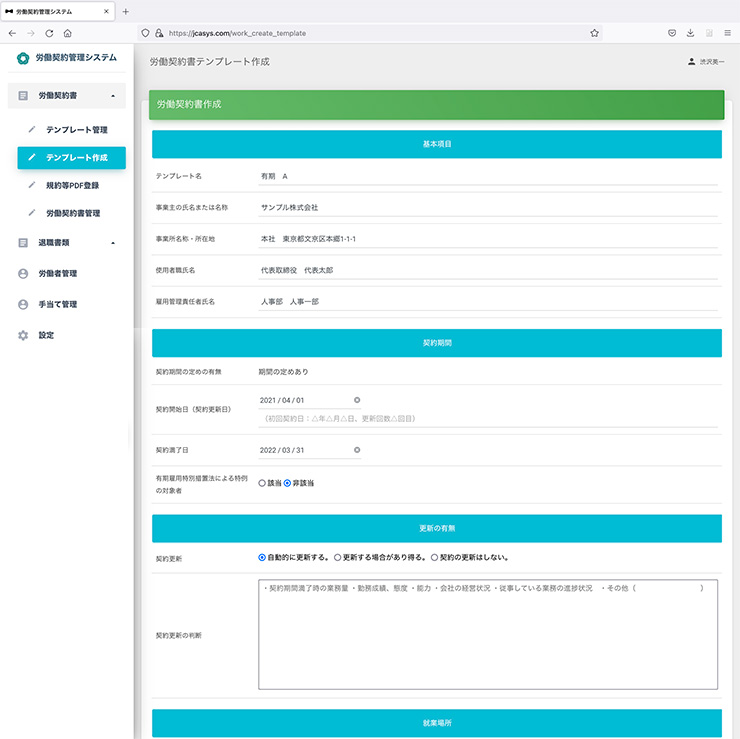Click the 初回契約日 note input field

pyautogui.click(x=488, y=419)
